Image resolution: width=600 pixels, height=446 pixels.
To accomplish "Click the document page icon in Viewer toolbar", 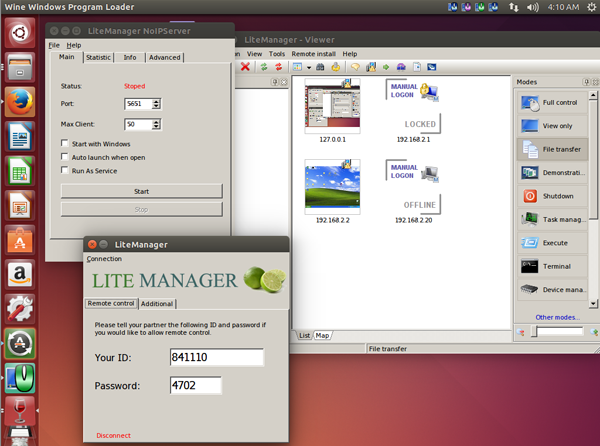I will [x=417, y=67].
